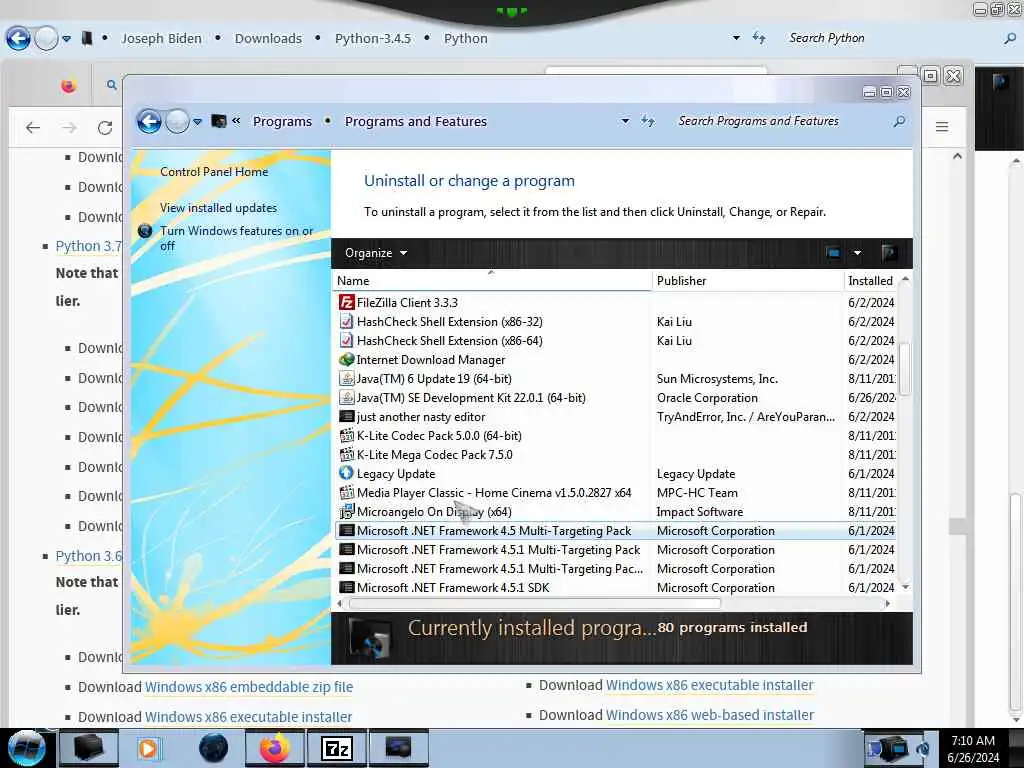Click the scroll down arrow of program list
The height and width of the screenshot is (768, 1024).
pyautogui.click(x=905, y=587)
